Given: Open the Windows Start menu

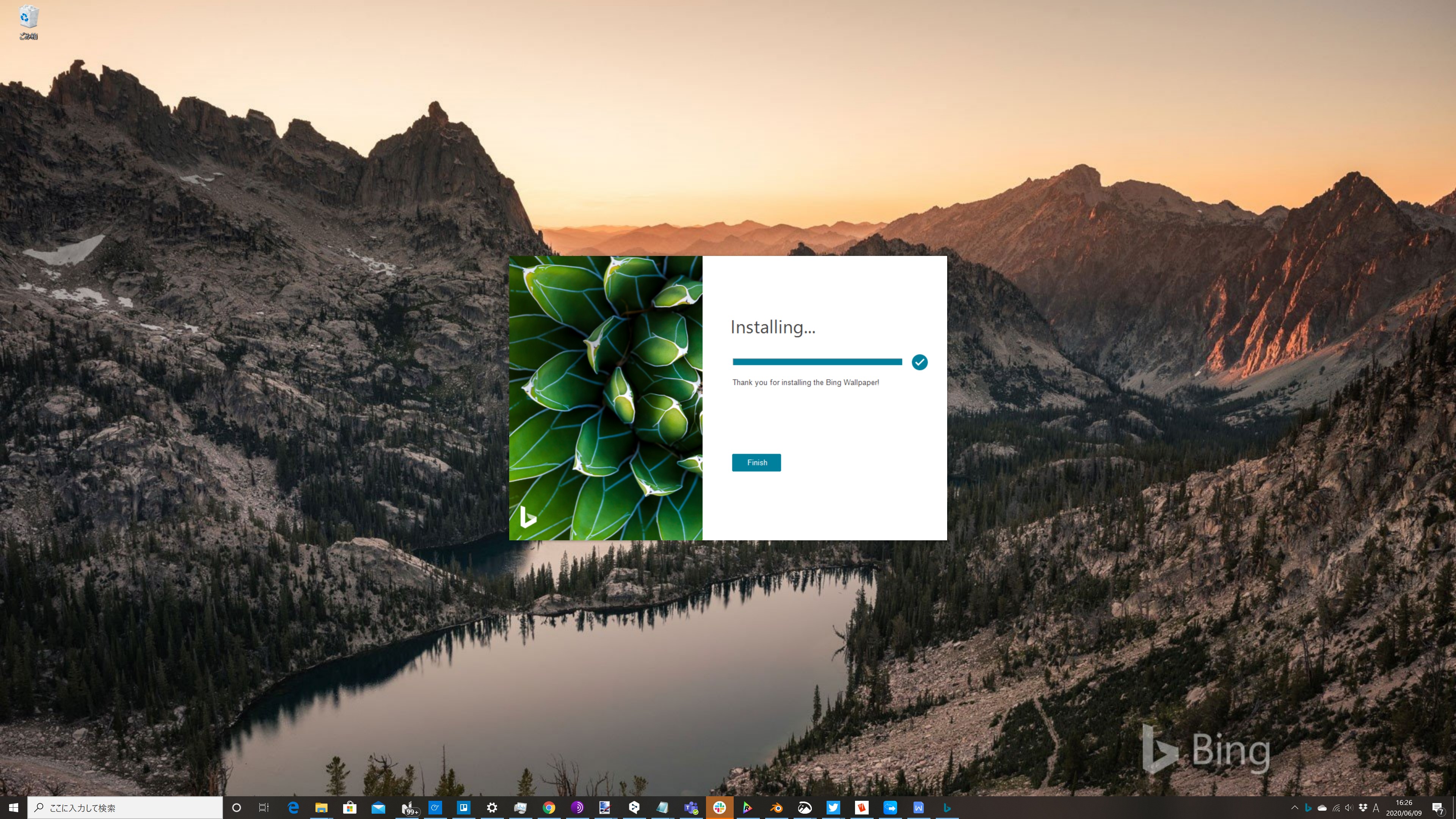Looking at the screenshot, I should (x=14, y=808).
